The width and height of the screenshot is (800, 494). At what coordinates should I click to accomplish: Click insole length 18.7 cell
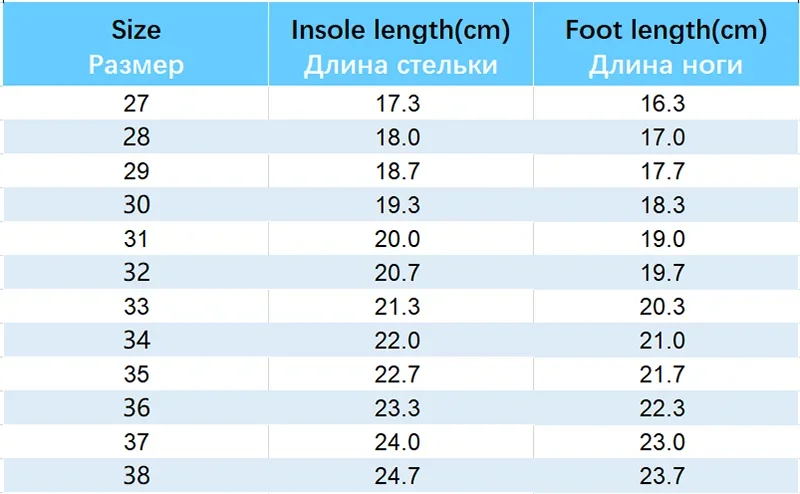[401, 171]
